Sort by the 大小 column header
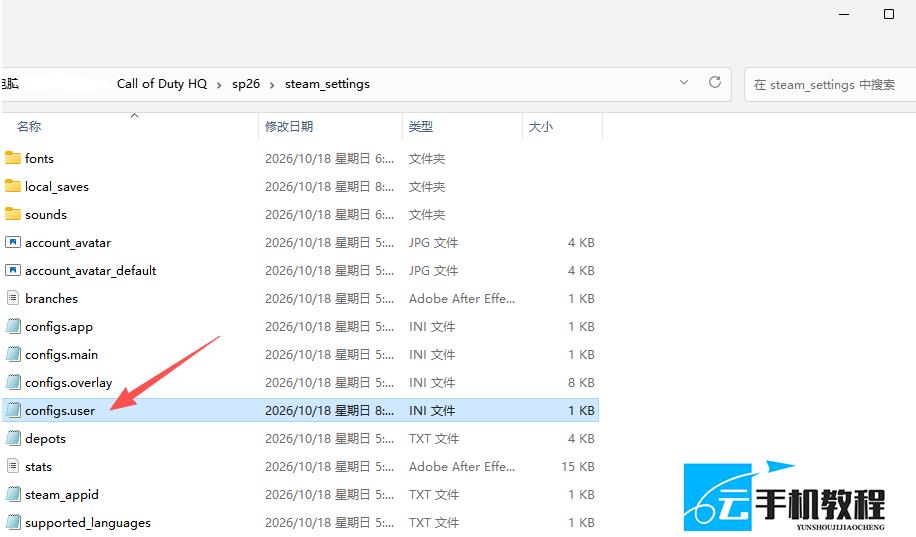Viewport: 916px width, 537px height. pos(540,126)
